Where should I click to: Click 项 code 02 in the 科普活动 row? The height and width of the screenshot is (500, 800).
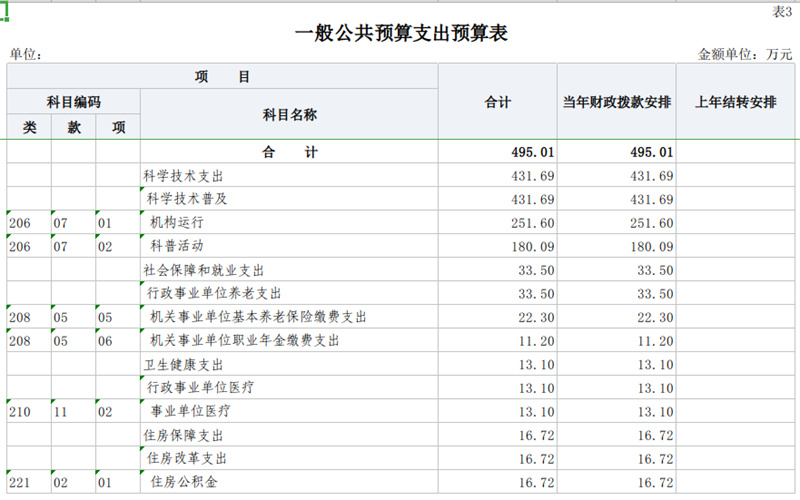(105, 246)
